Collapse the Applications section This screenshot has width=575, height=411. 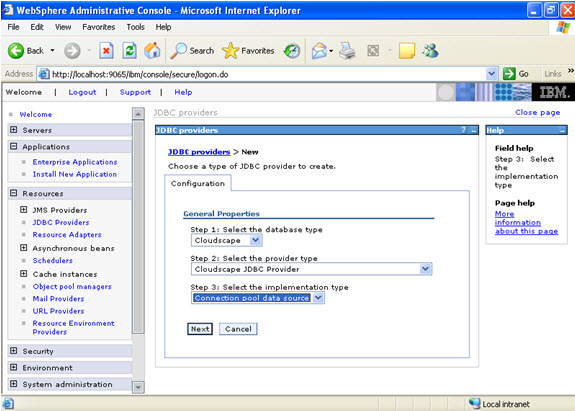click(14, 146)
